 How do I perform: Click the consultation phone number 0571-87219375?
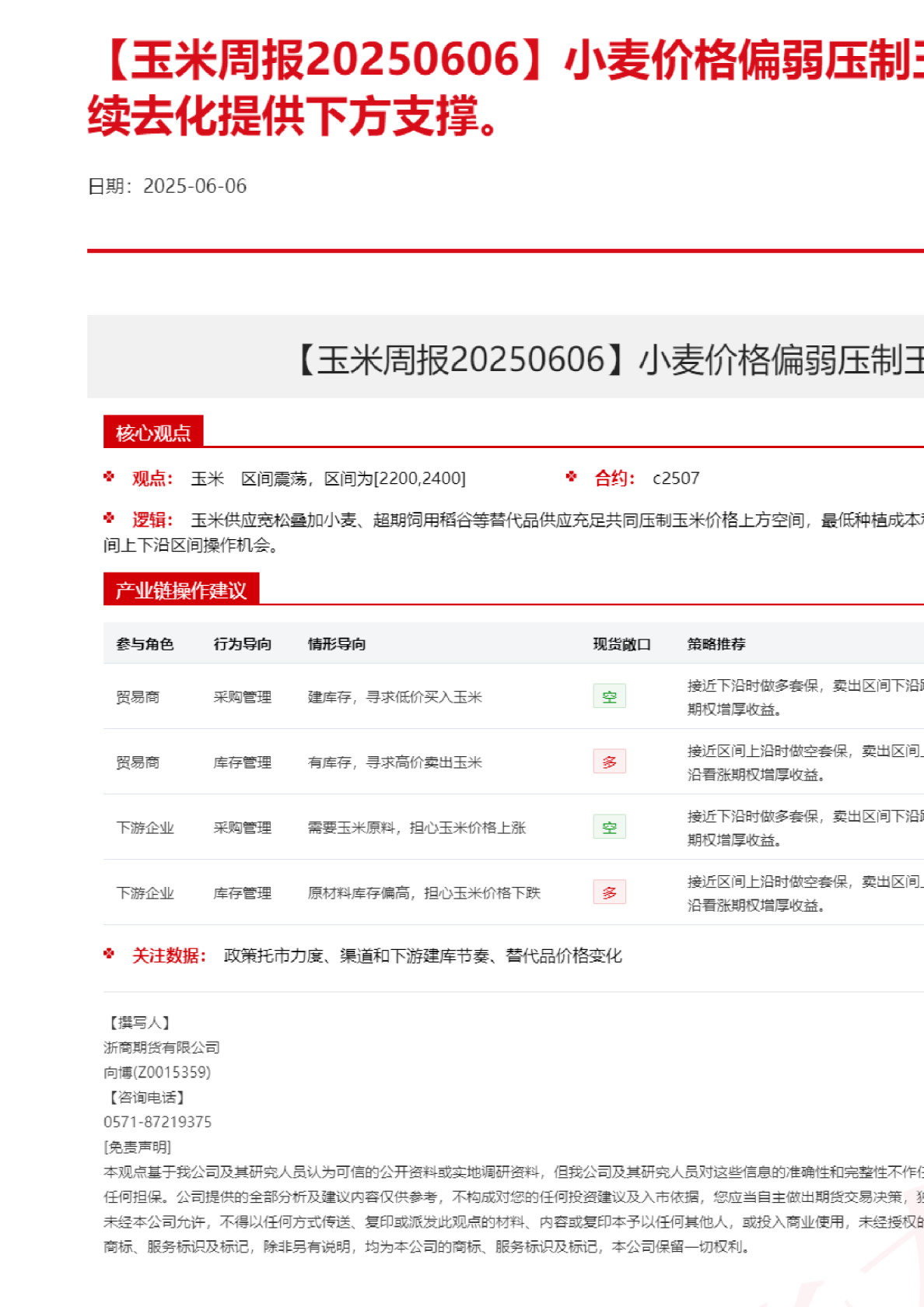click(x=157, y=1122)
